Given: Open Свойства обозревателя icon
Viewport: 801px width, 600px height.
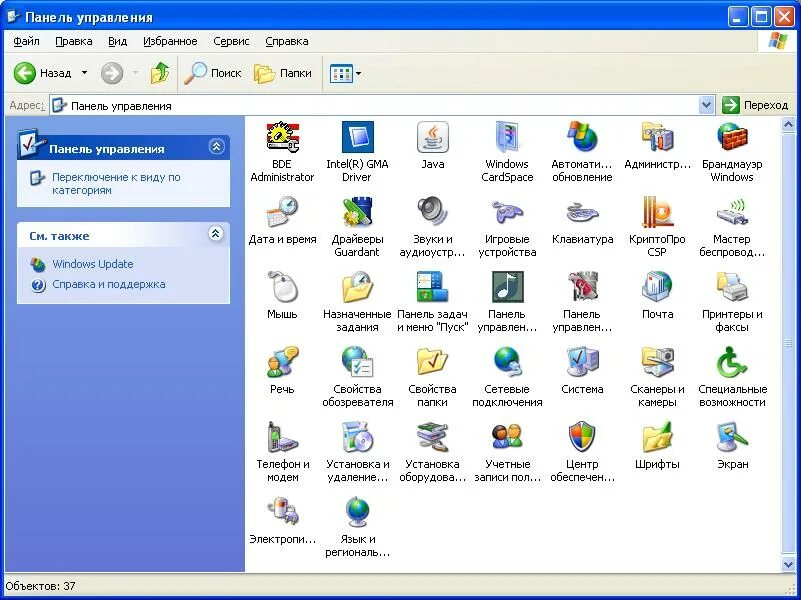Looking at the screenshot, I should [x=357, y=362].
